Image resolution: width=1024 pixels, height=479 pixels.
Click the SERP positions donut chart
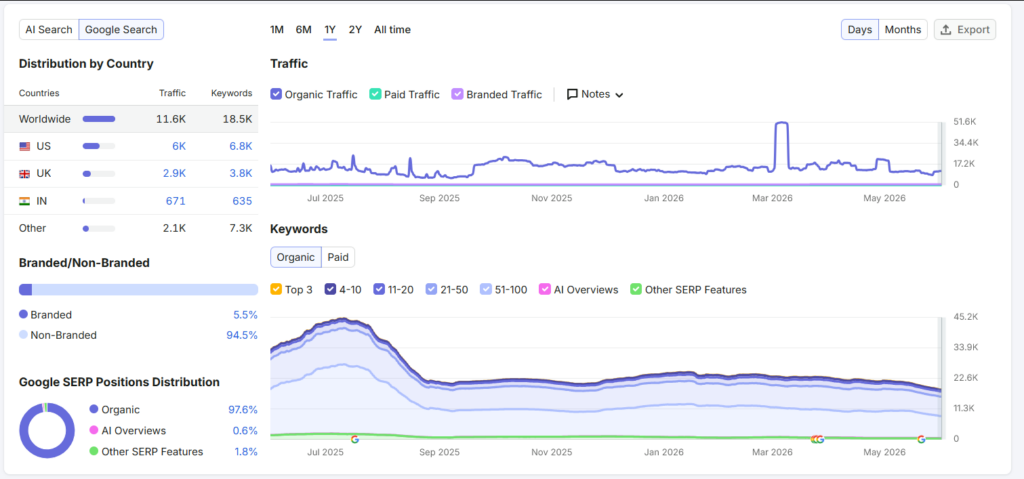coord(47,431)
